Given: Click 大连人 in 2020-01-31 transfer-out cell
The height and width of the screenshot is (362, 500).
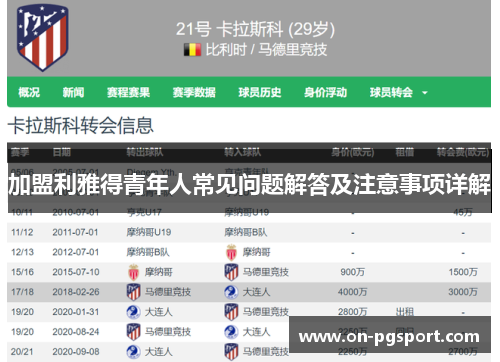Looking at the screenshot, I should (x=158, y=312).
